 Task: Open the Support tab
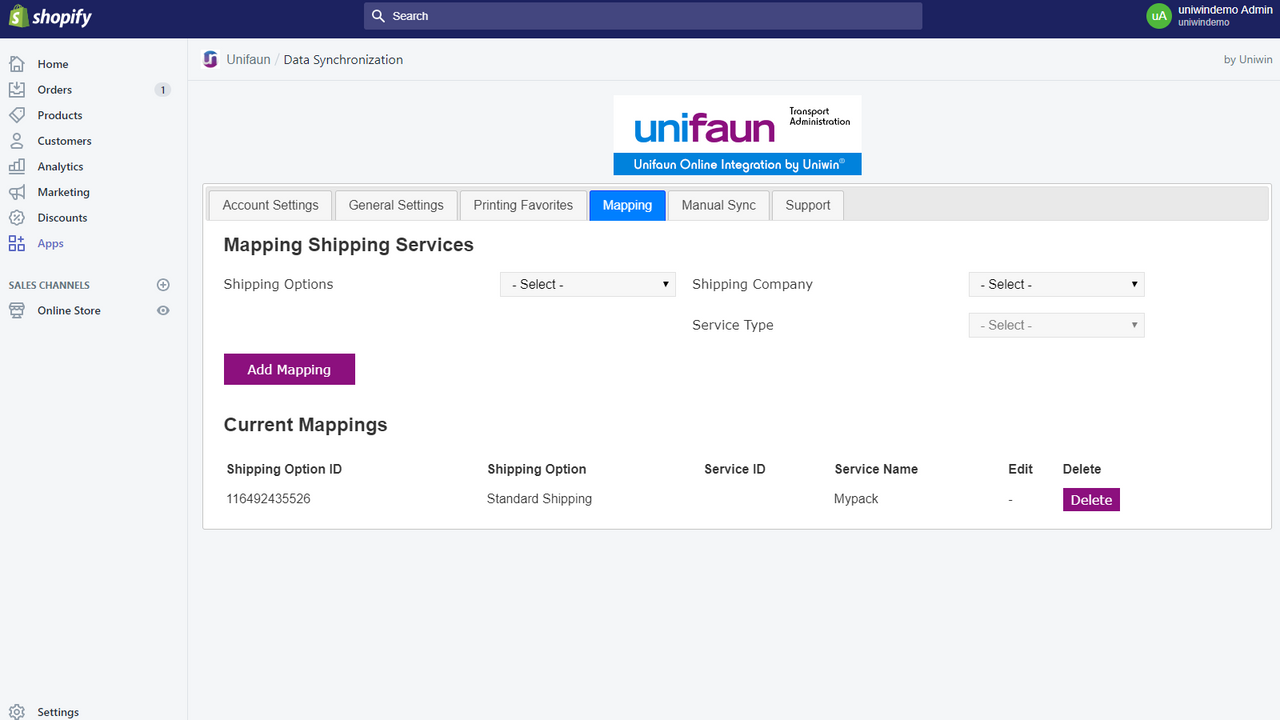pos(808,205)
